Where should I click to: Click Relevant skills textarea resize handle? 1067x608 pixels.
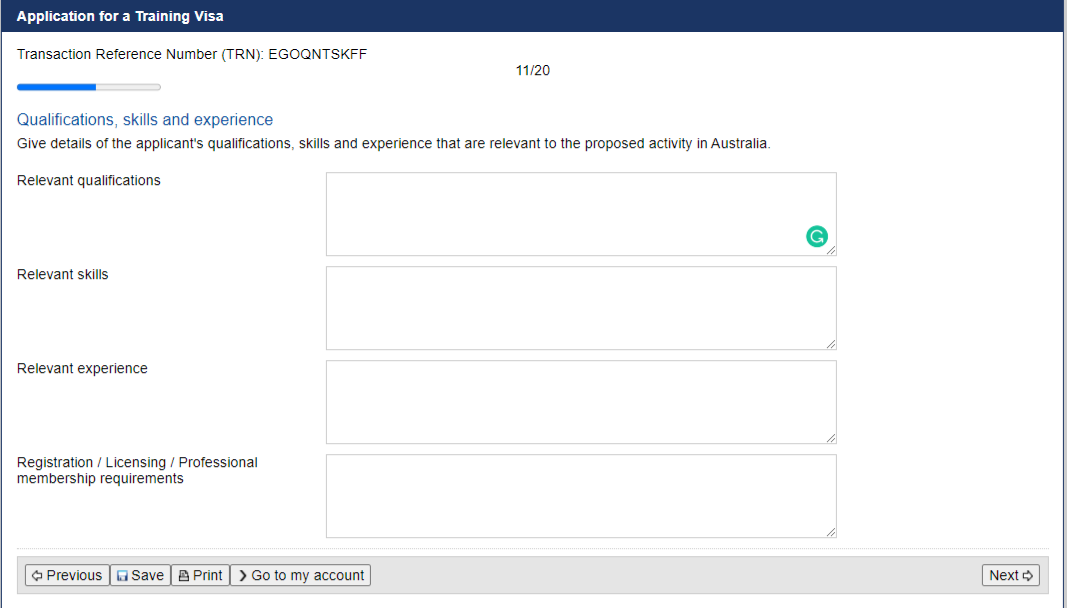(x=831, y=344)
